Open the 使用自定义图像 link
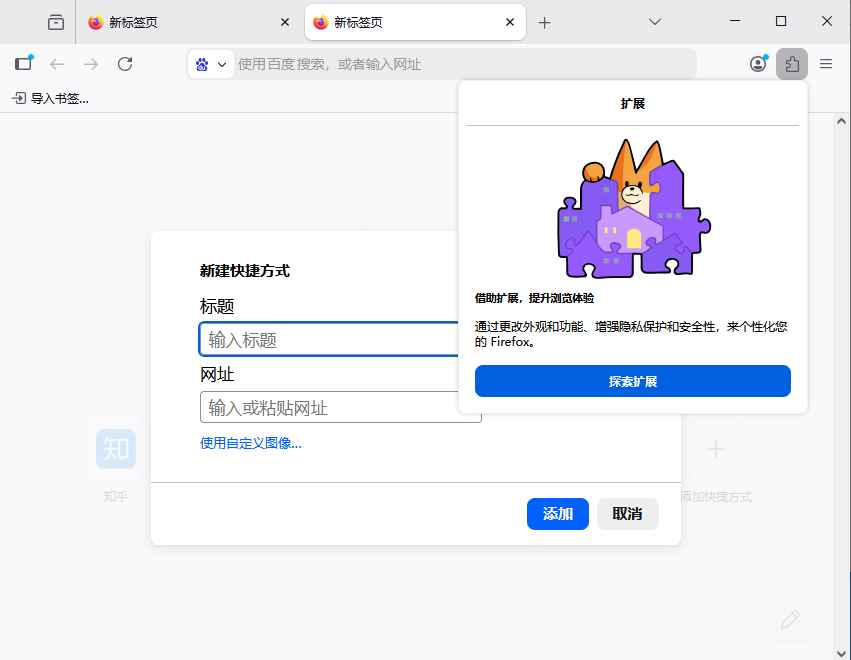The height and width of the screenshot is (660, 851). click(251, 443)
